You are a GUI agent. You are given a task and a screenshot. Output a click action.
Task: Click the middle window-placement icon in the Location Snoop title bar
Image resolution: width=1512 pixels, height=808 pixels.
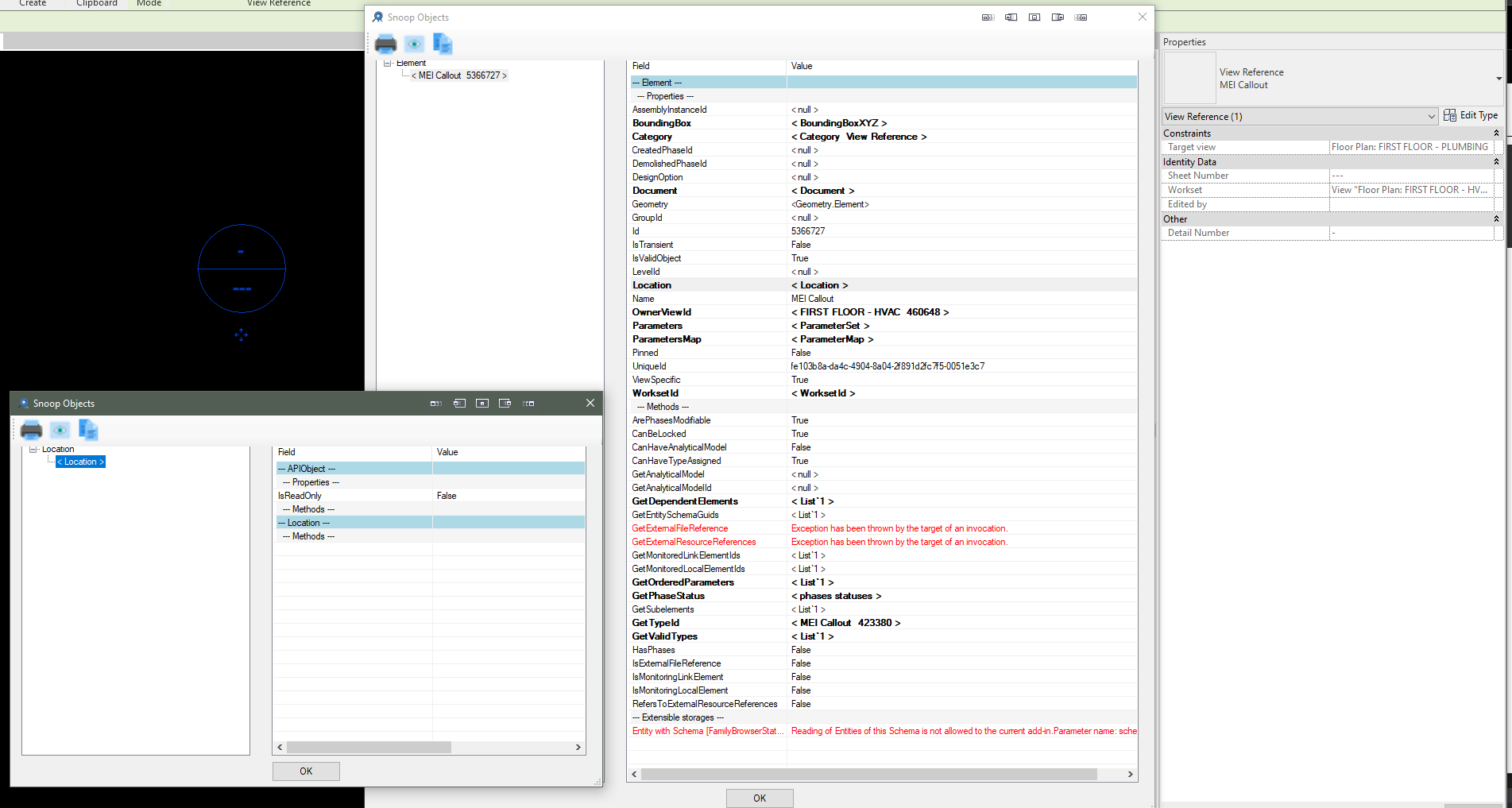pyautogui.click(x=482, y=404)
